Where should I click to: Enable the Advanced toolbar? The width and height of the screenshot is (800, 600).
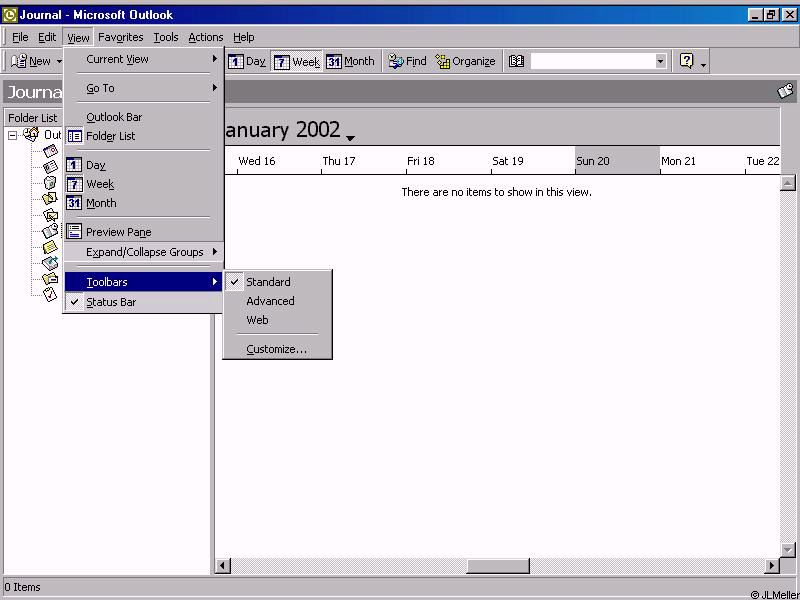(x=278, y=301)
